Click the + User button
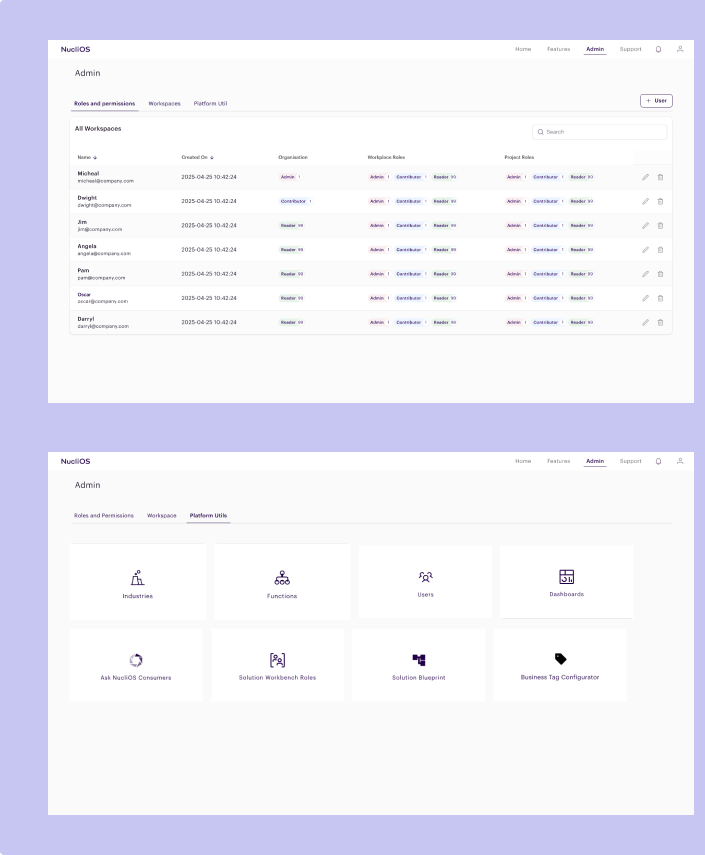The height and width of the screenshot is (855, 705). 656,101
